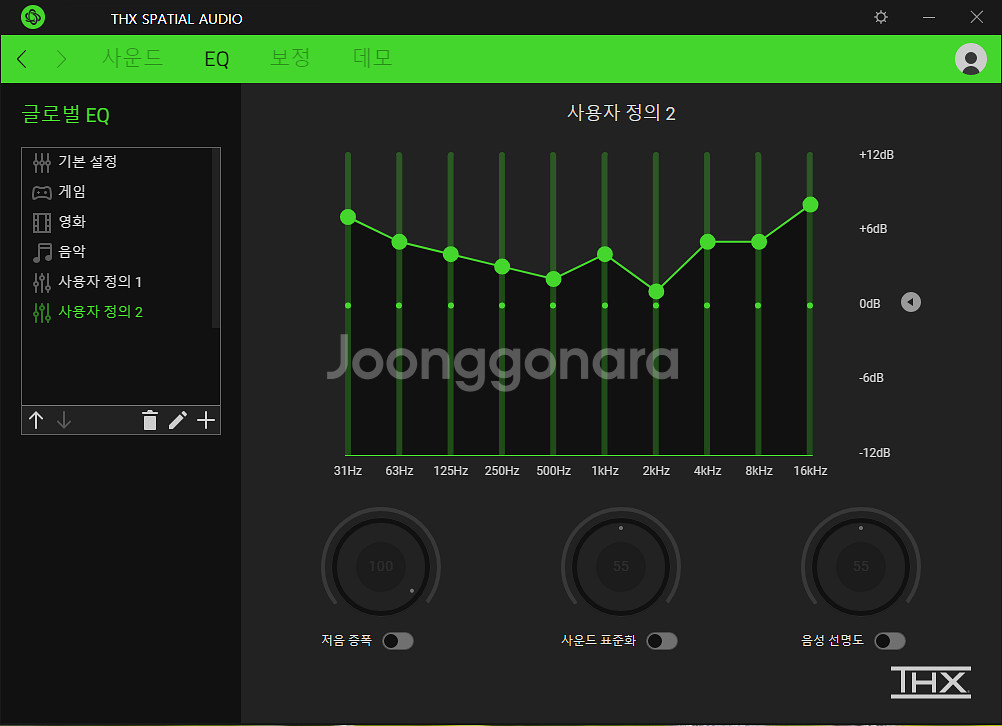Viewport: 1002px width, 726px height.
Task: Click the 1kHz EQ slider handle
Action: click(x=605, y=254)
